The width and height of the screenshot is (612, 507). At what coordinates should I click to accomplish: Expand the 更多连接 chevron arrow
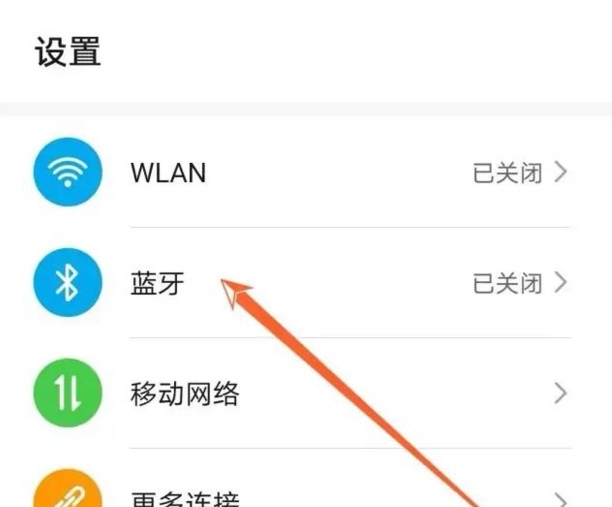click(561, 500)
